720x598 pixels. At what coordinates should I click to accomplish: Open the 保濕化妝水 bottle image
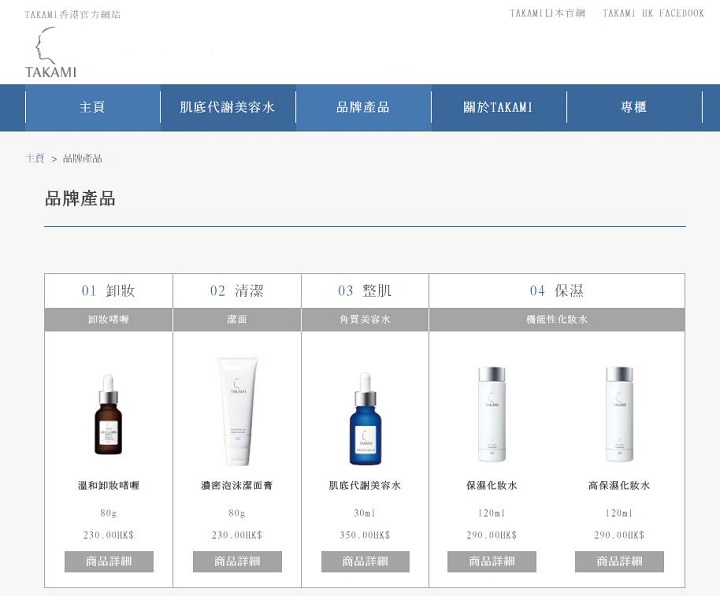(x=492, y=414)
